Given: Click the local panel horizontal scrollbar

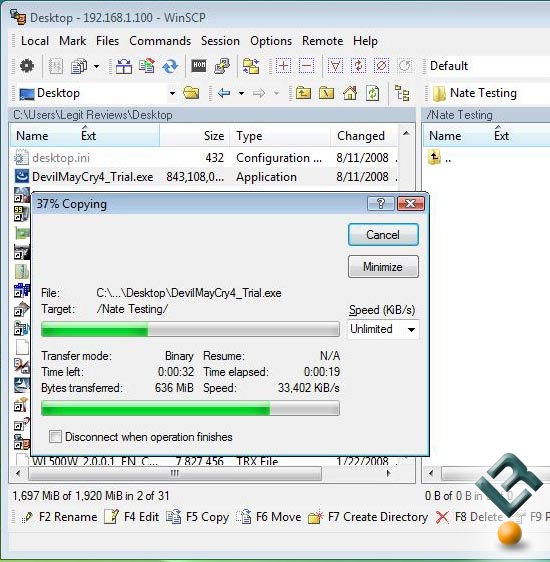Looking at the screenshot, I should (175, 474).
